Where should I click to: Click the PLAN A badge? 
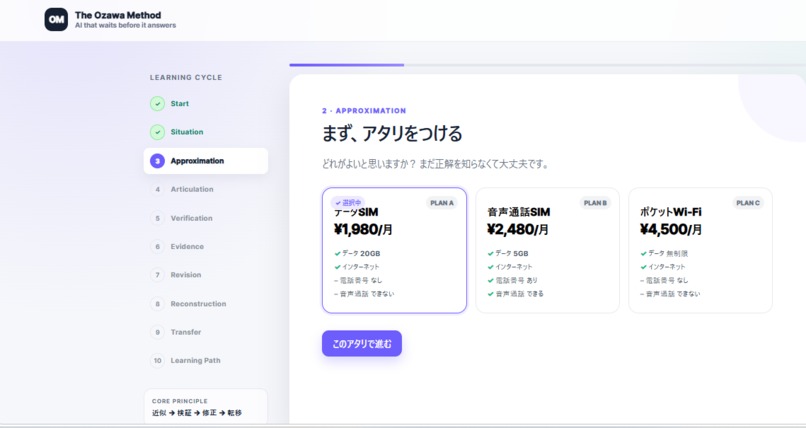tap(442, 203)
